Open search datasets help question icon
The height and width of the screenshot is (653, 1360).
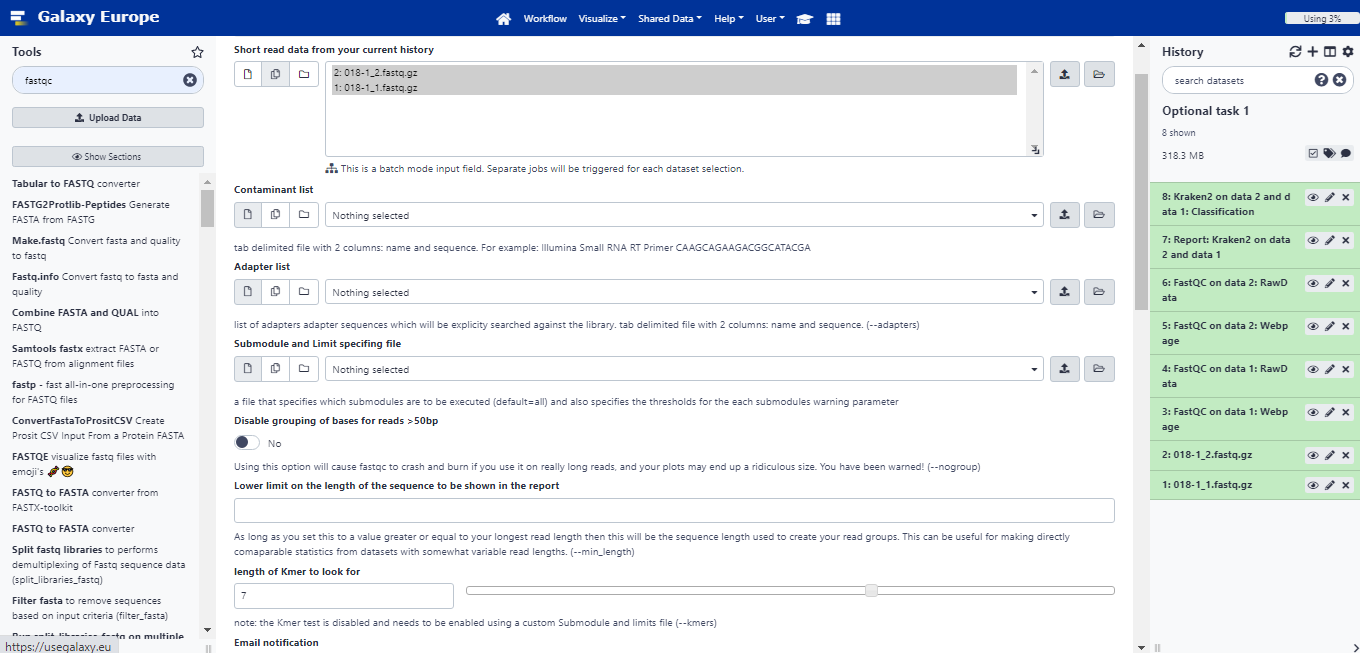click(x=1321, y=80)
